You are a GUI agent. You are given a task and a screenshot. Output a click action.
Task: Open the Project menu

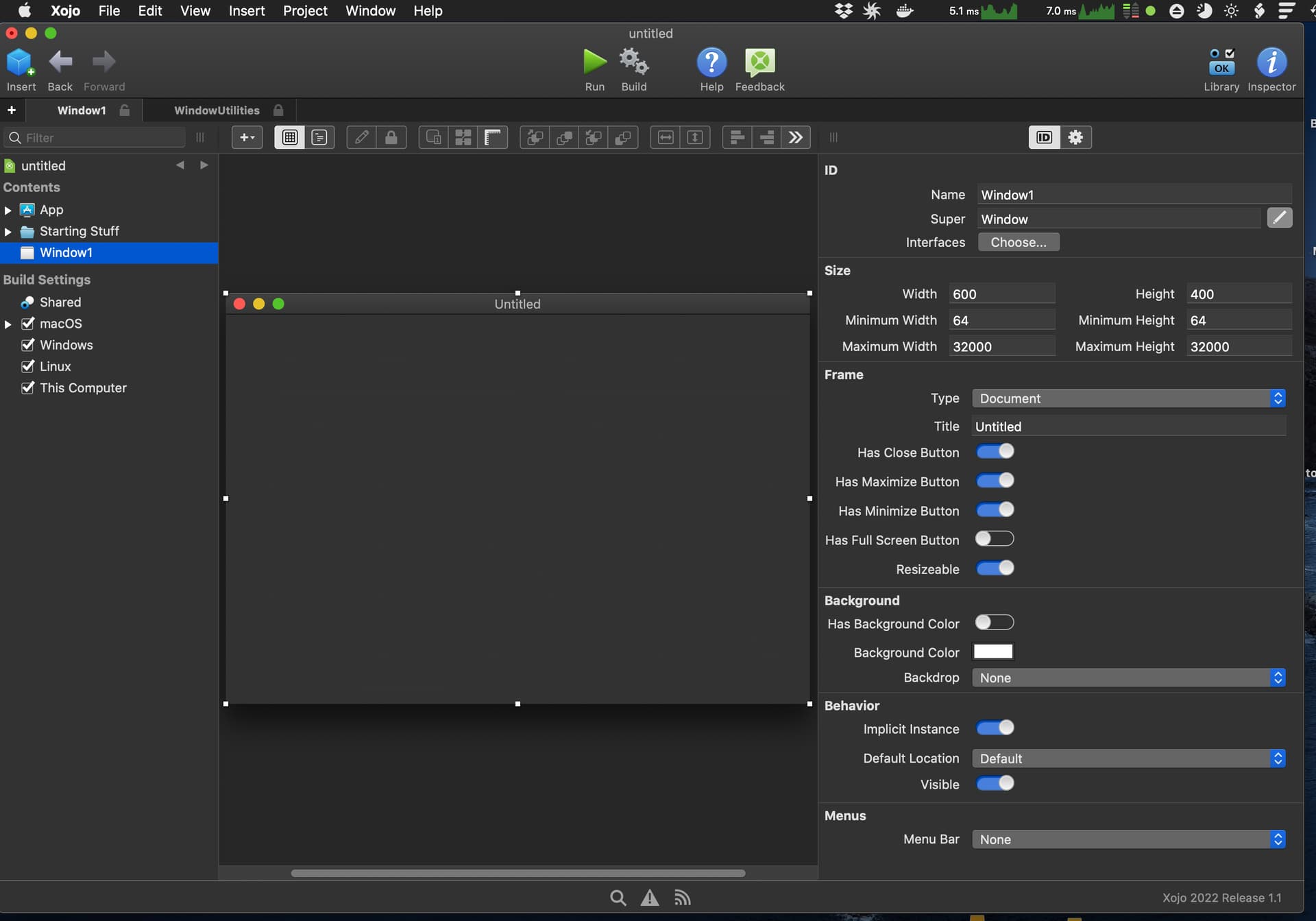(305, 11)
